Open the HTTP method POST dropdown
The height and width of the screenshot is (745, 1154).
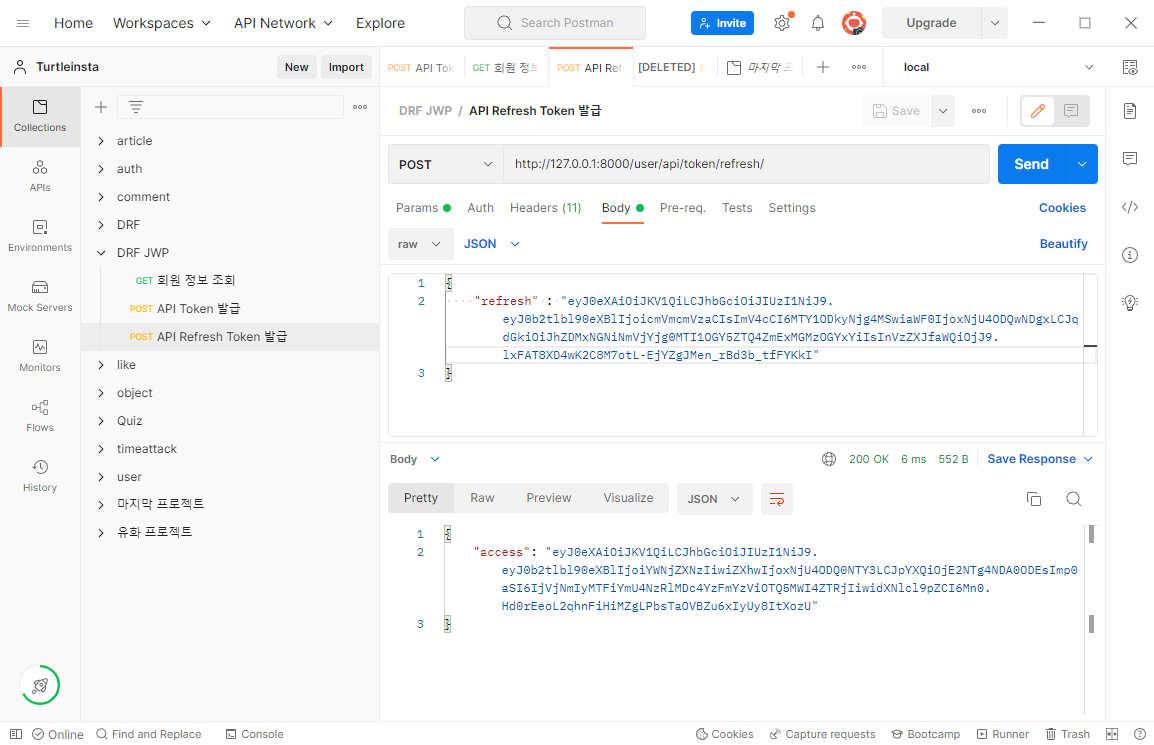(445, 164)
